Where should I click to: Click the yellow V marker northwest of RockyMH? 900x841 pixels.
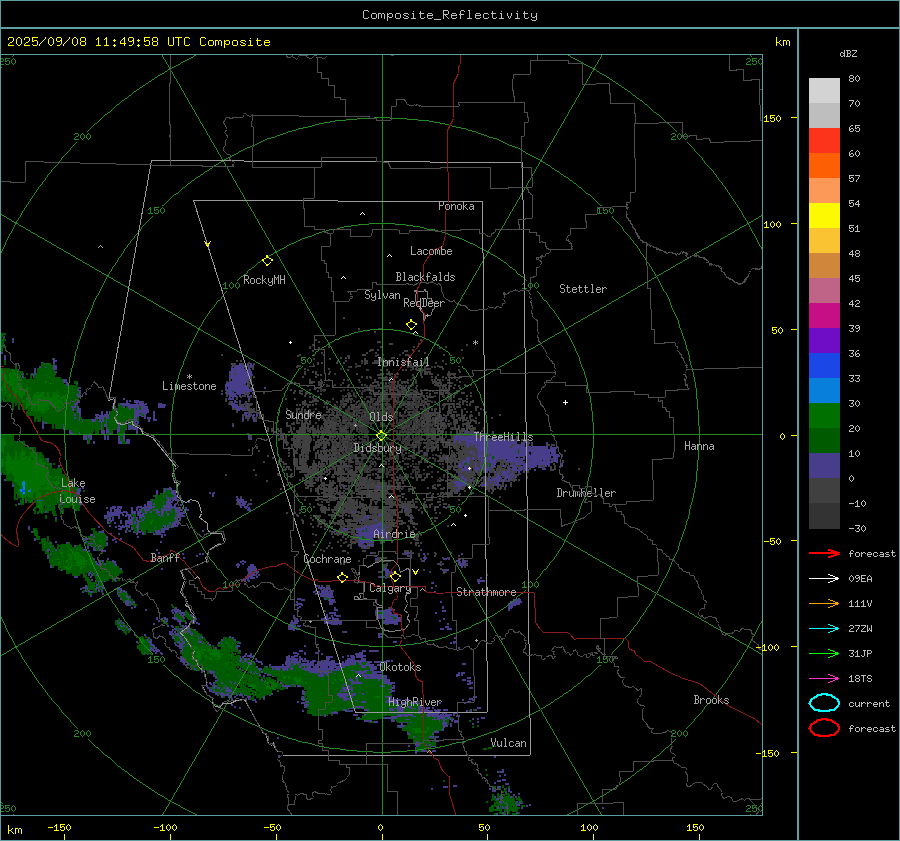pos(208,244)
